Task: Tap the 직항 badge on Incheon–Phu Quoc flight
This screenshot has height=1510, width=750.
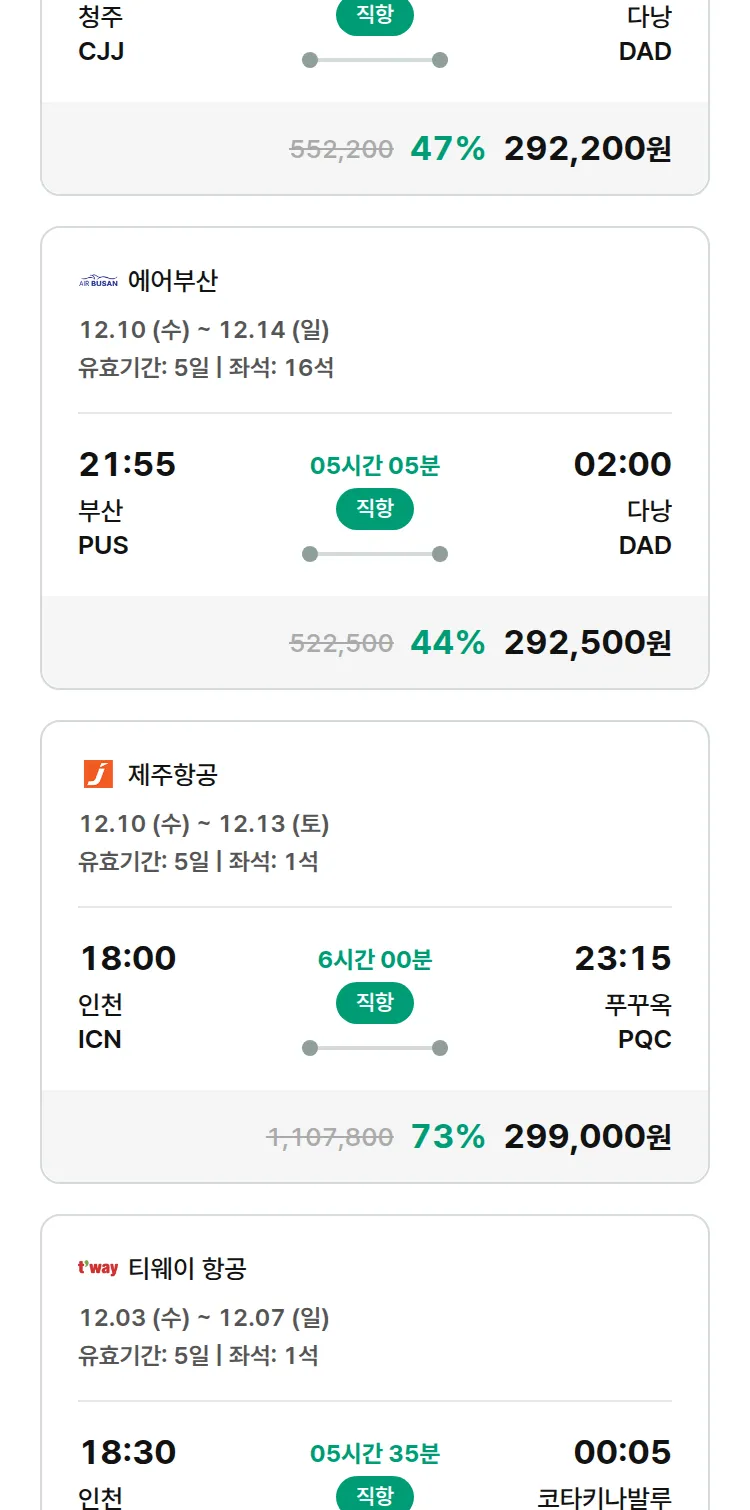Action: tap(375, 1003)
